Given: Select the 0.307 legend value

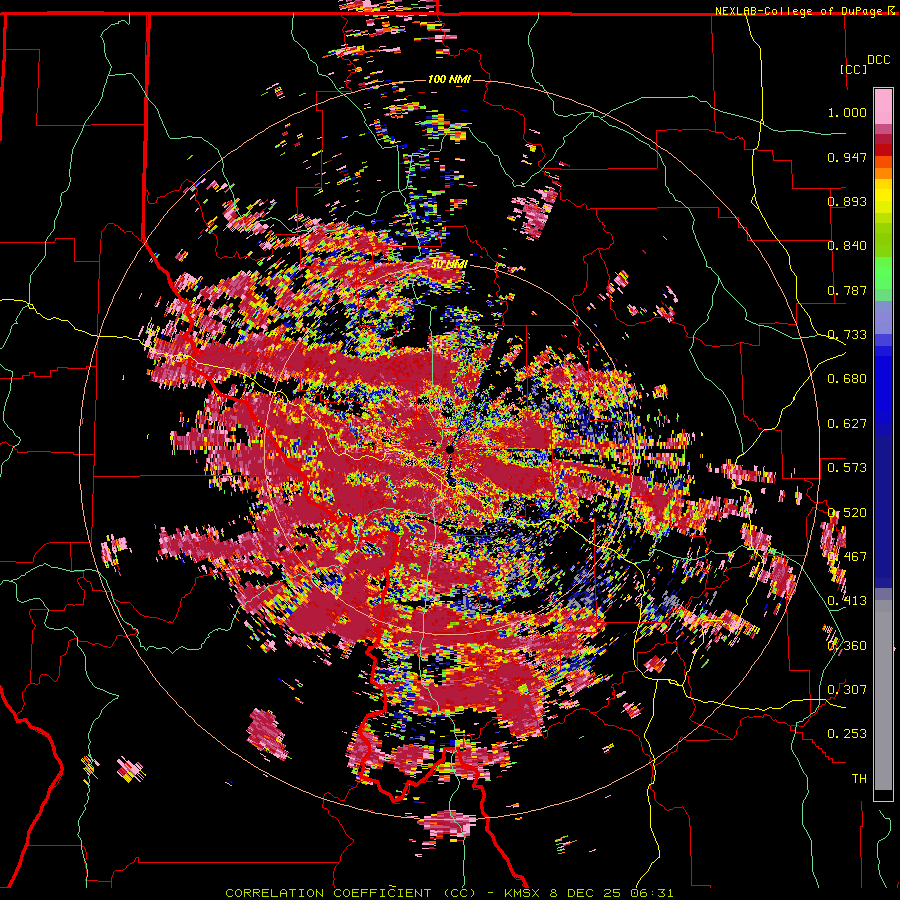Looking at the screenshot, I should (x=847, y=690).
